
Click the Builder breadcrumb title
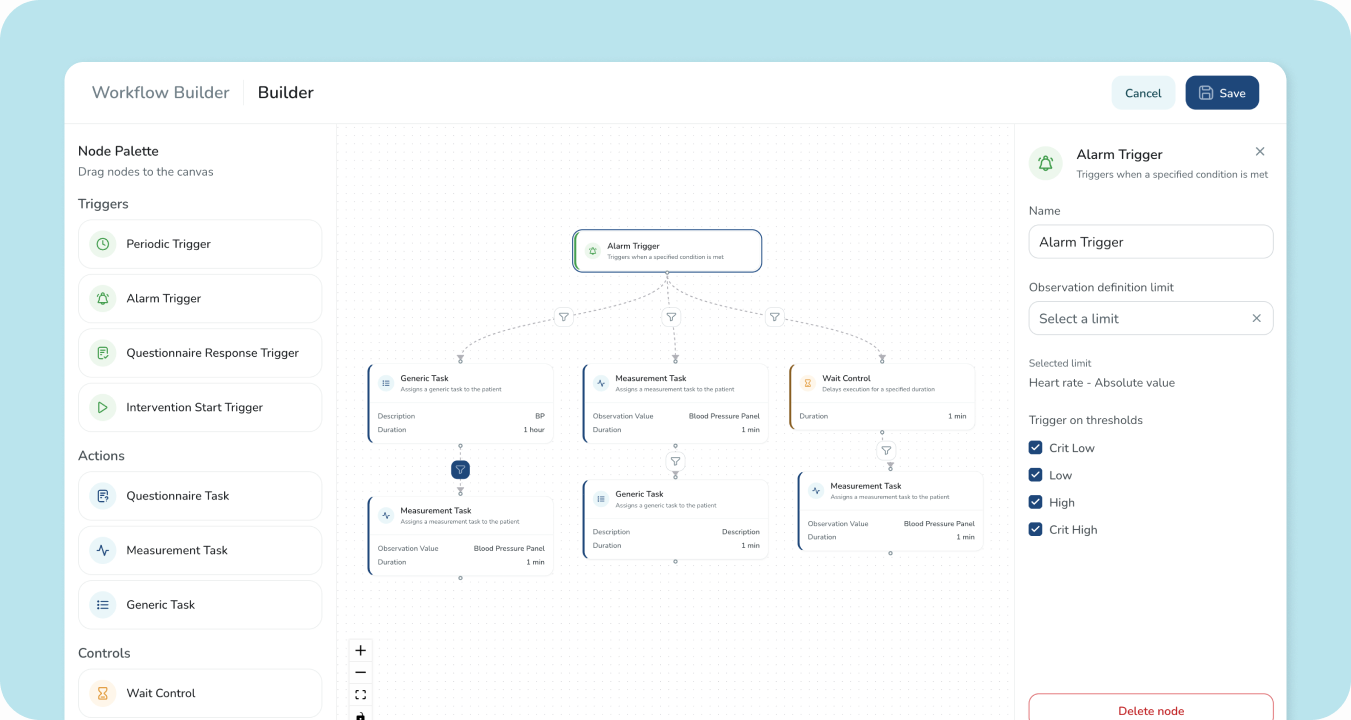point(286,93)
